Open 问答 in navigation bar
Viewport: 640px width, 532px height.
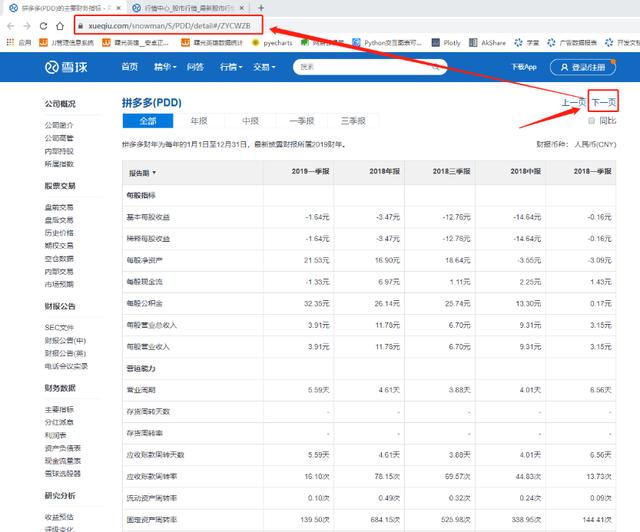pyautogui.click(x=195, y=67)
